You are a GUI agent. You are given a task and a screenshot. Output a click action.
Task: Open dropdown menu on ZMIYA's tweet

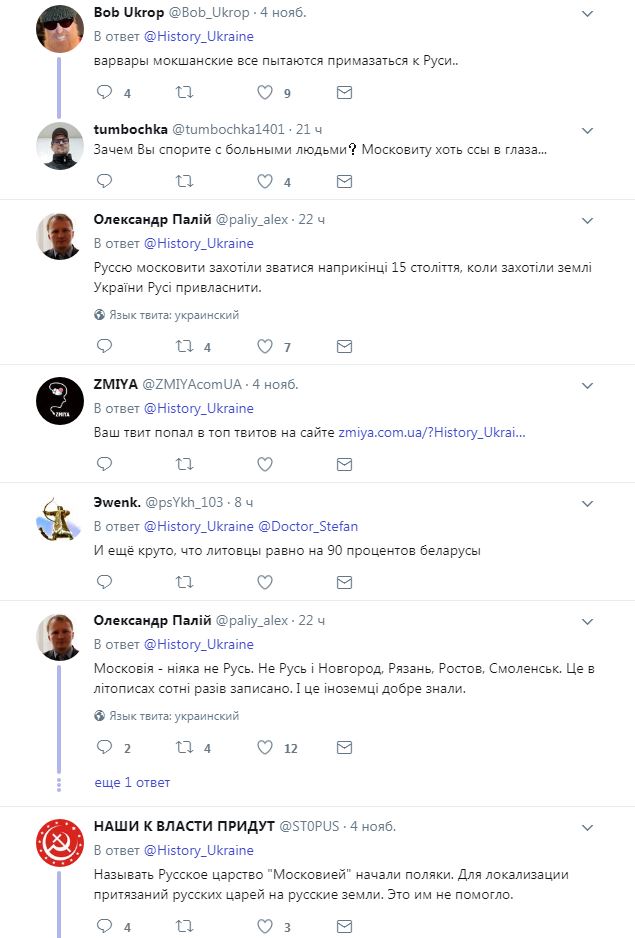pyautogui.click(x=588, y=385)
